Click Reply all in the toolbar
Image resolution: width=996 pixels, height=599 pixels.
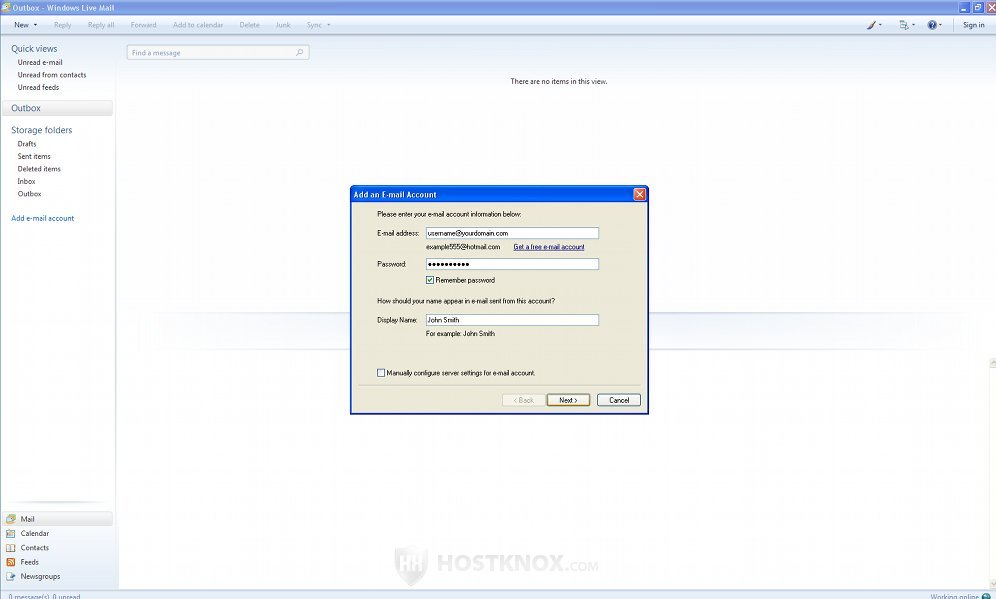pyautogui.click(x=101, y=25)
